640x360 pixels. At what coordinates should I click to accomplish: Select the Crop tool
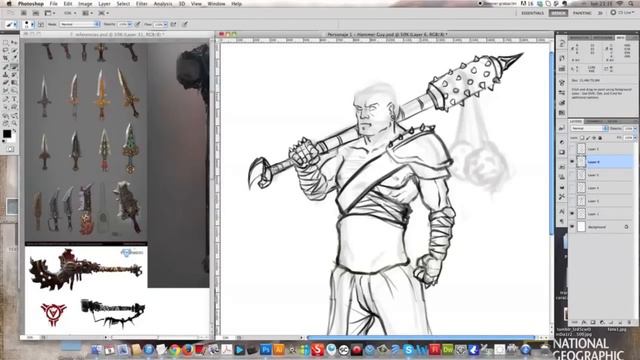click(x=6, y=58)
